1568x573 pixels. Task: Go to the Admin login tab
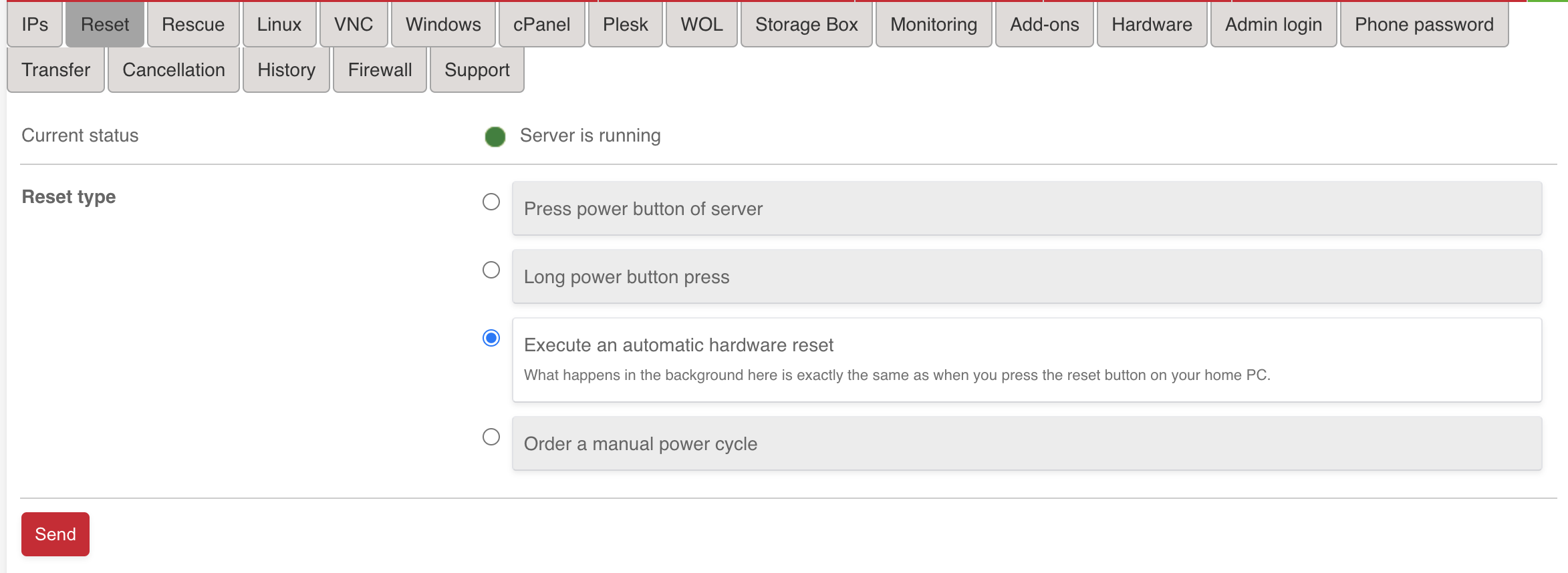pos(1273,25)
